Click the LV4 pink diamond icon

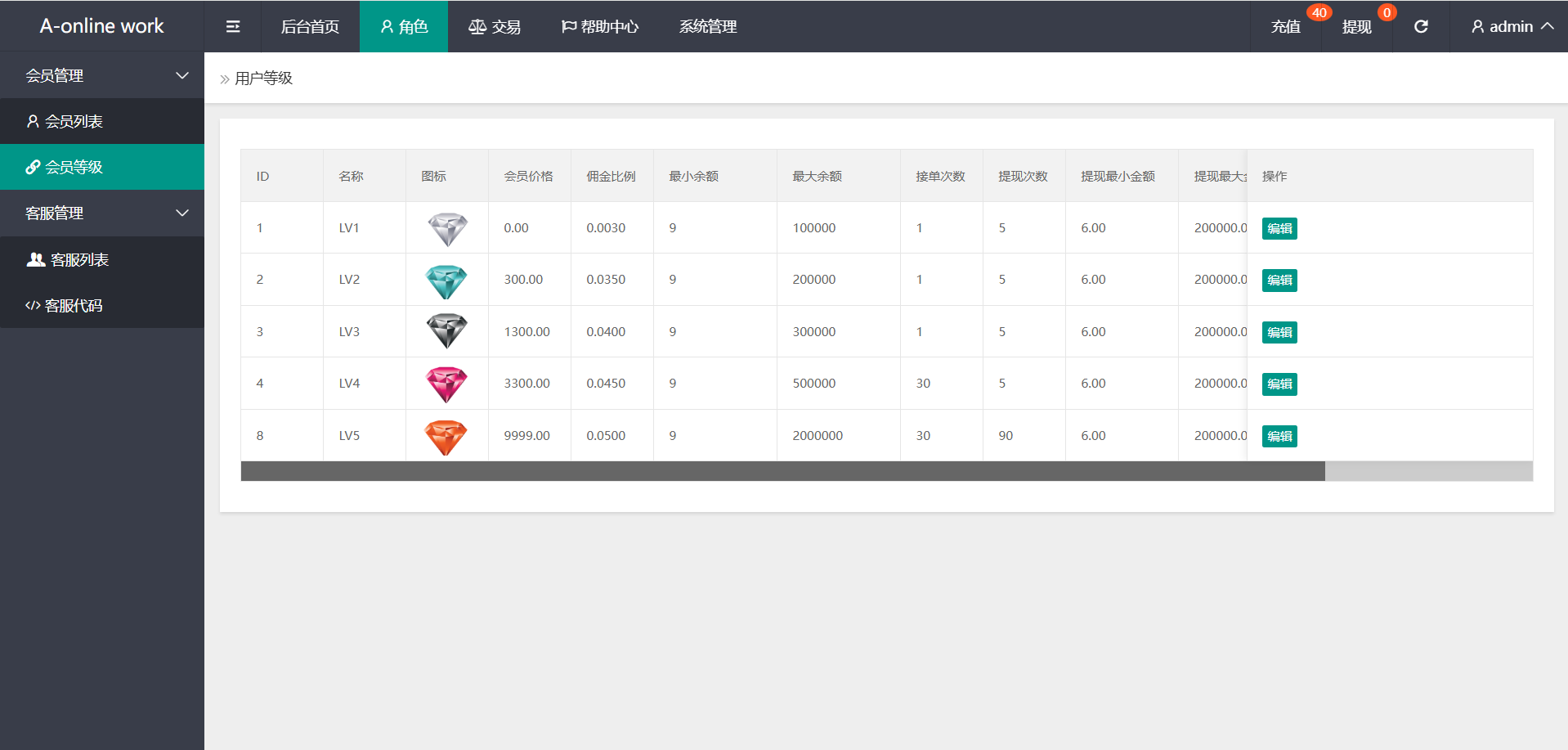coord(447,384)
